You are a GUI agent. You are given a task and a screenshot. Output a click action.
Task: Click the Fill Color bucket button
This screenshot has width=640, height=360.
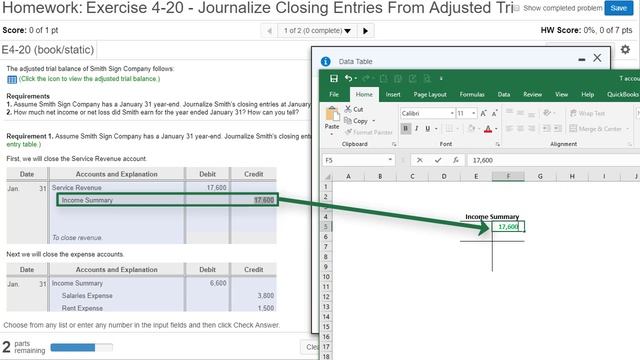(471, 129)
